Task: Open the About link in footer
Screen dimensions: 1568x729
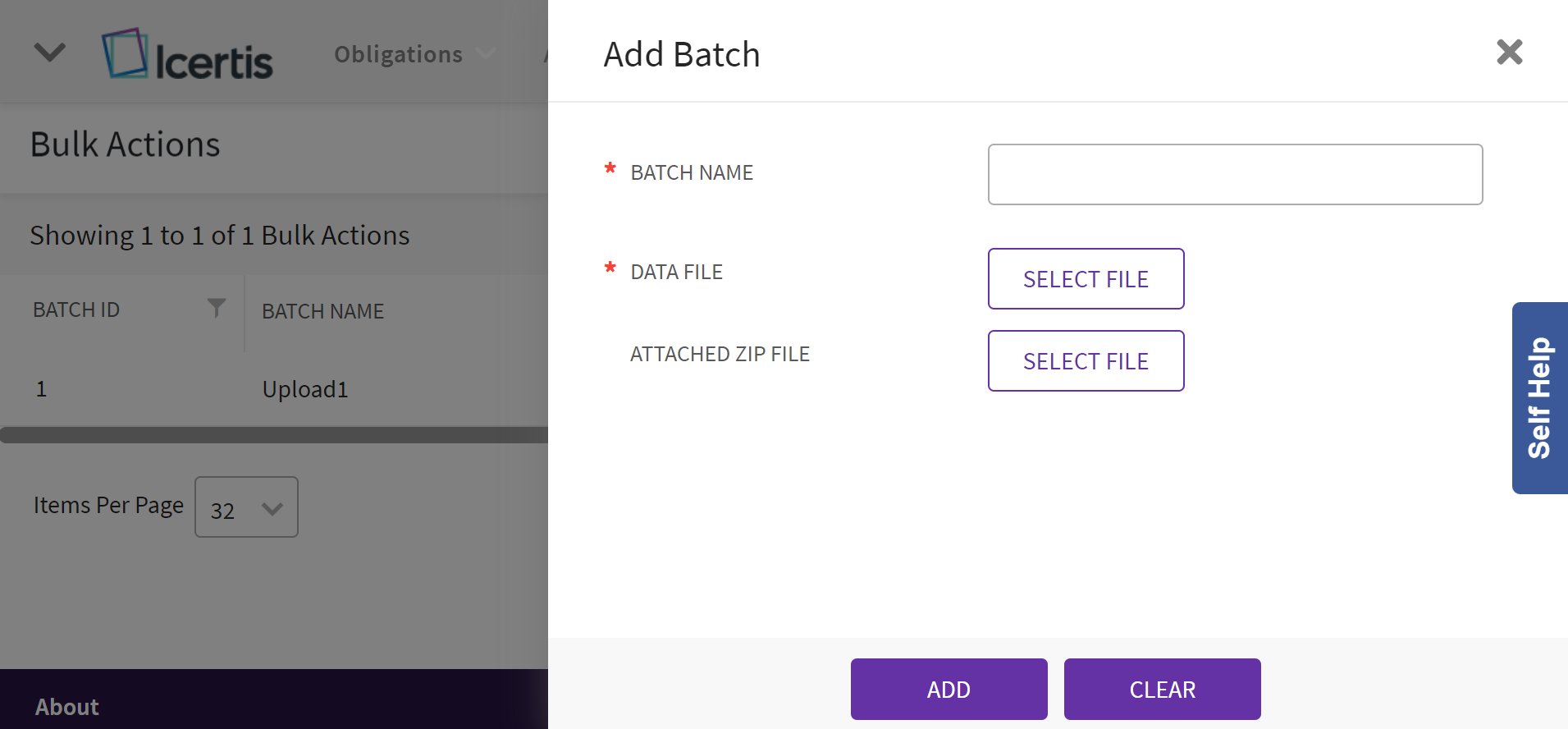Action: point(66,707)
